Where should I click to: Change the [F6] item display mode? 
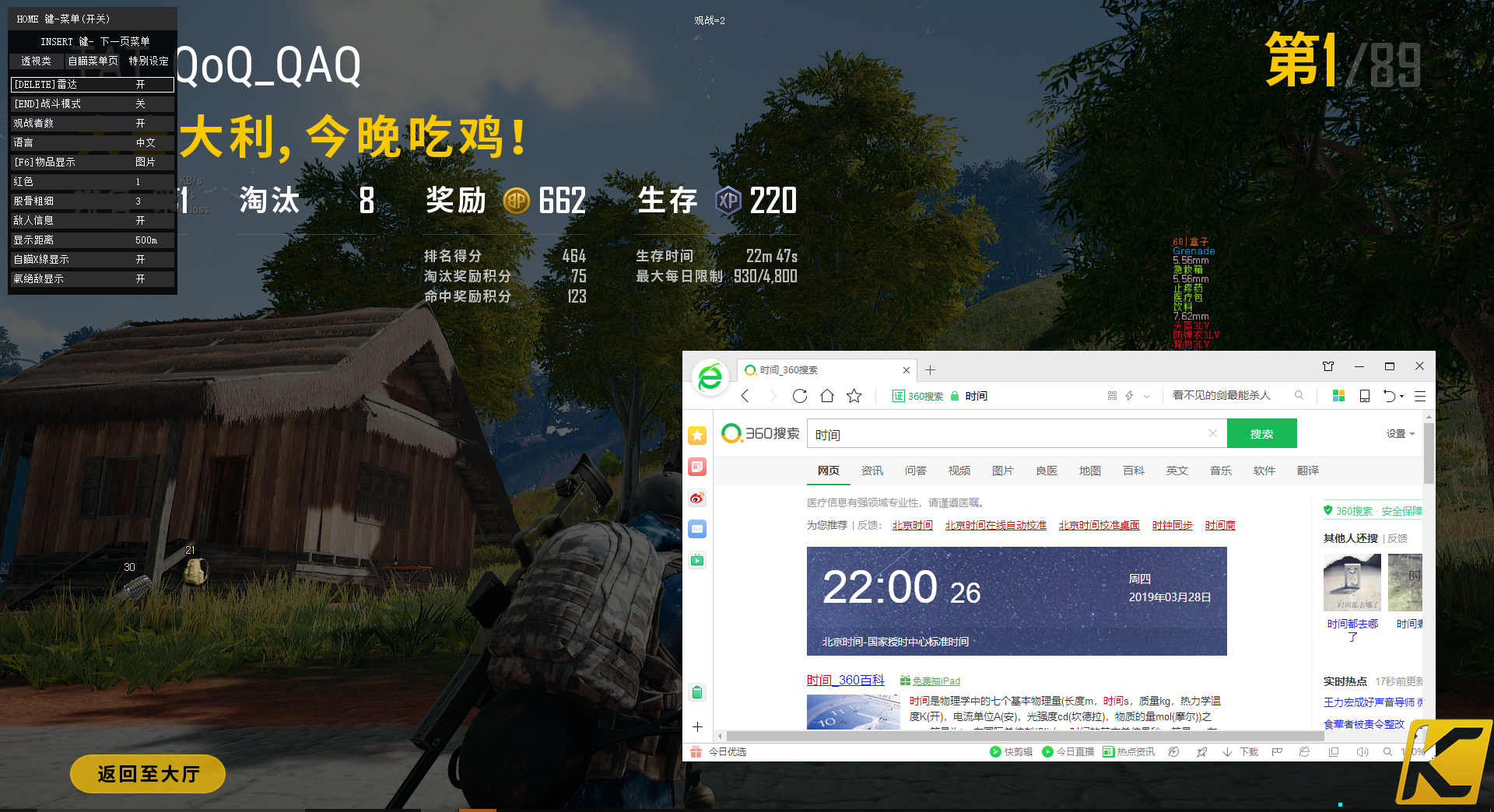93,162
